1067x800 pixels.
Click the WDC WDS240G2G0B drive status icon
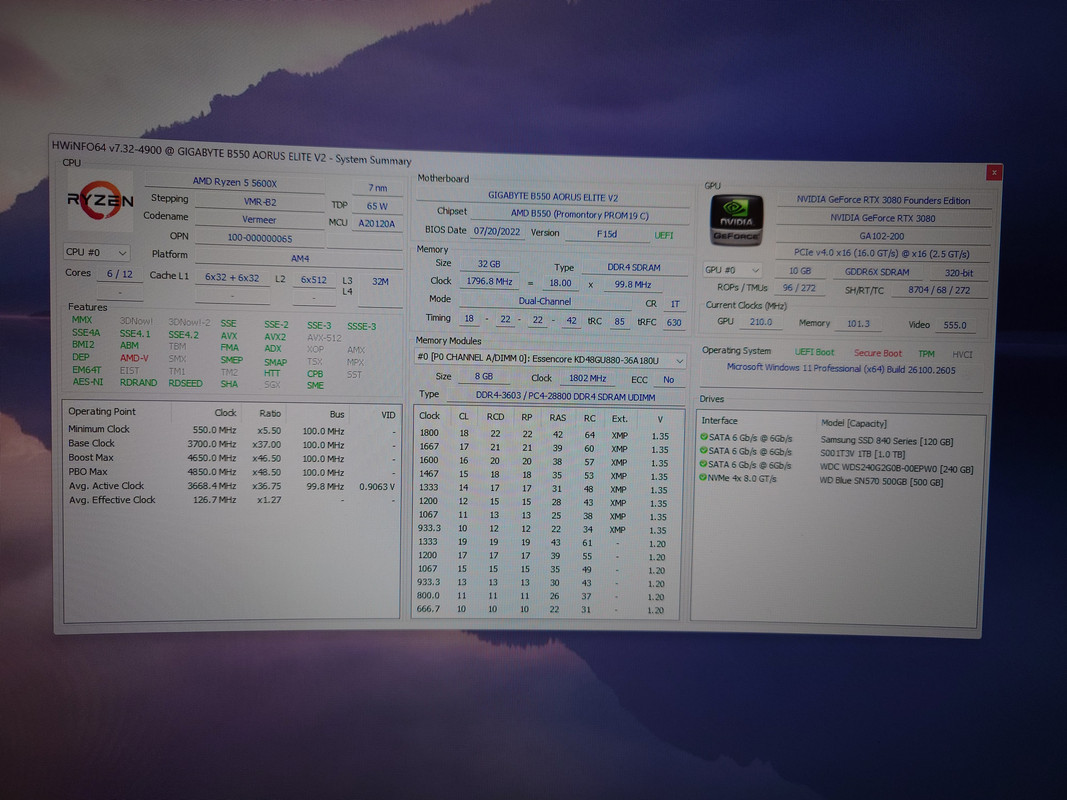click(703, 465)
